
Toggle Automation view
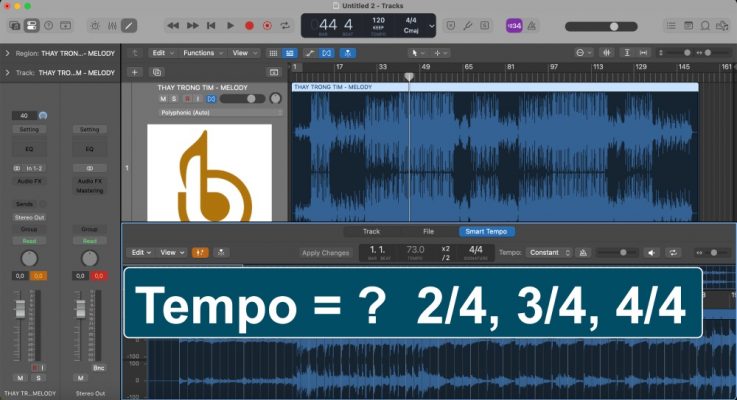[x=310, y=53]
